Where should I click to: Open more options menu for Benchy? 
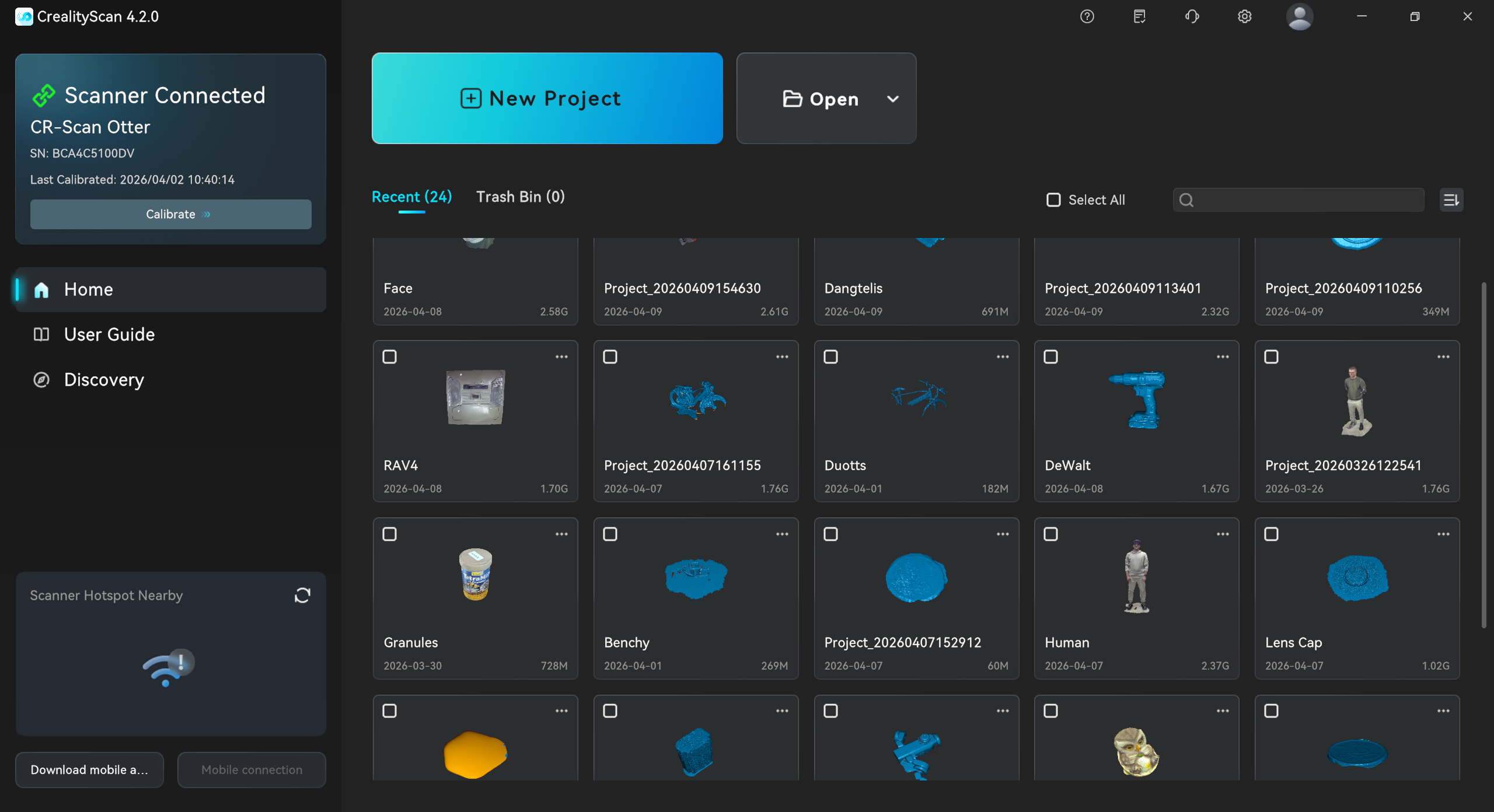[x=782, y=534]
